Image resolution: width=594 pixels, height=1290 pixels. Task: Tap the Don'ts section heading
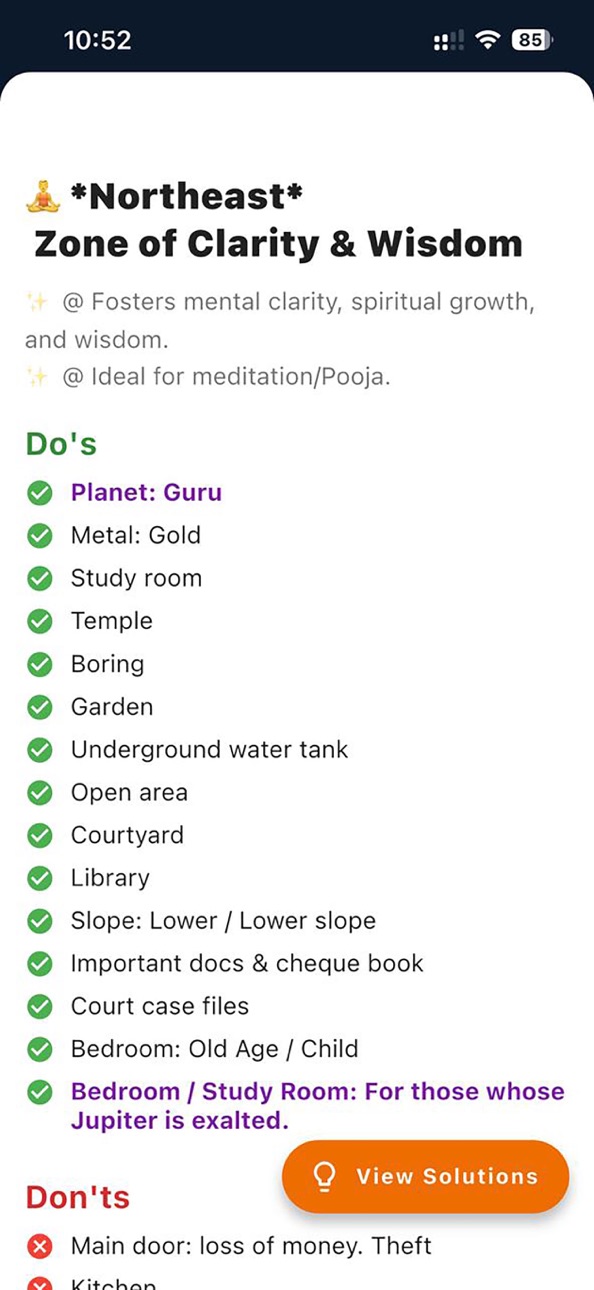[78, 1197]
